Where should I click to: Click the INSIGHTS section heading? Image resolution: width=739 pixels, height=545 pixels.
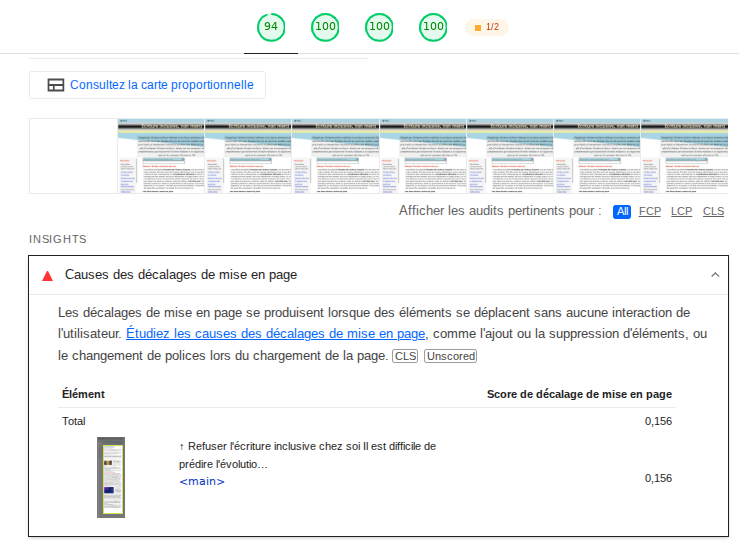[58, 239]
